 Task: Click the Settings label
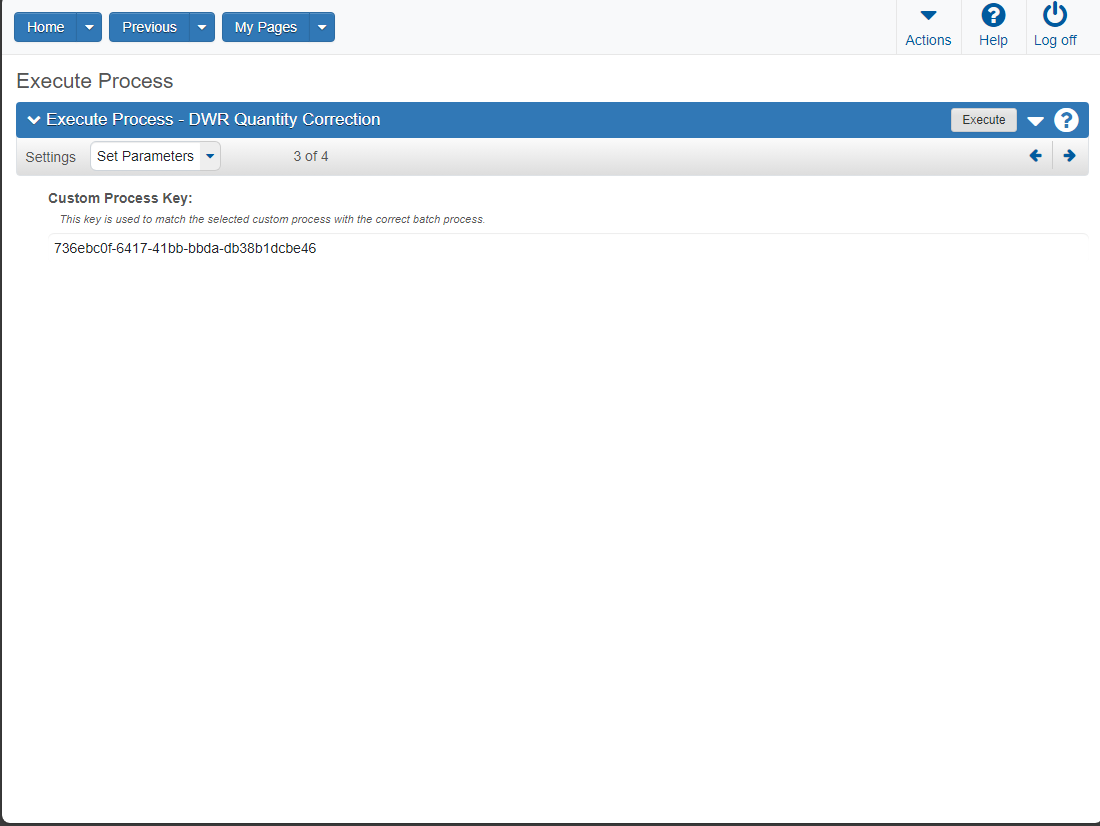pos(51,157)
